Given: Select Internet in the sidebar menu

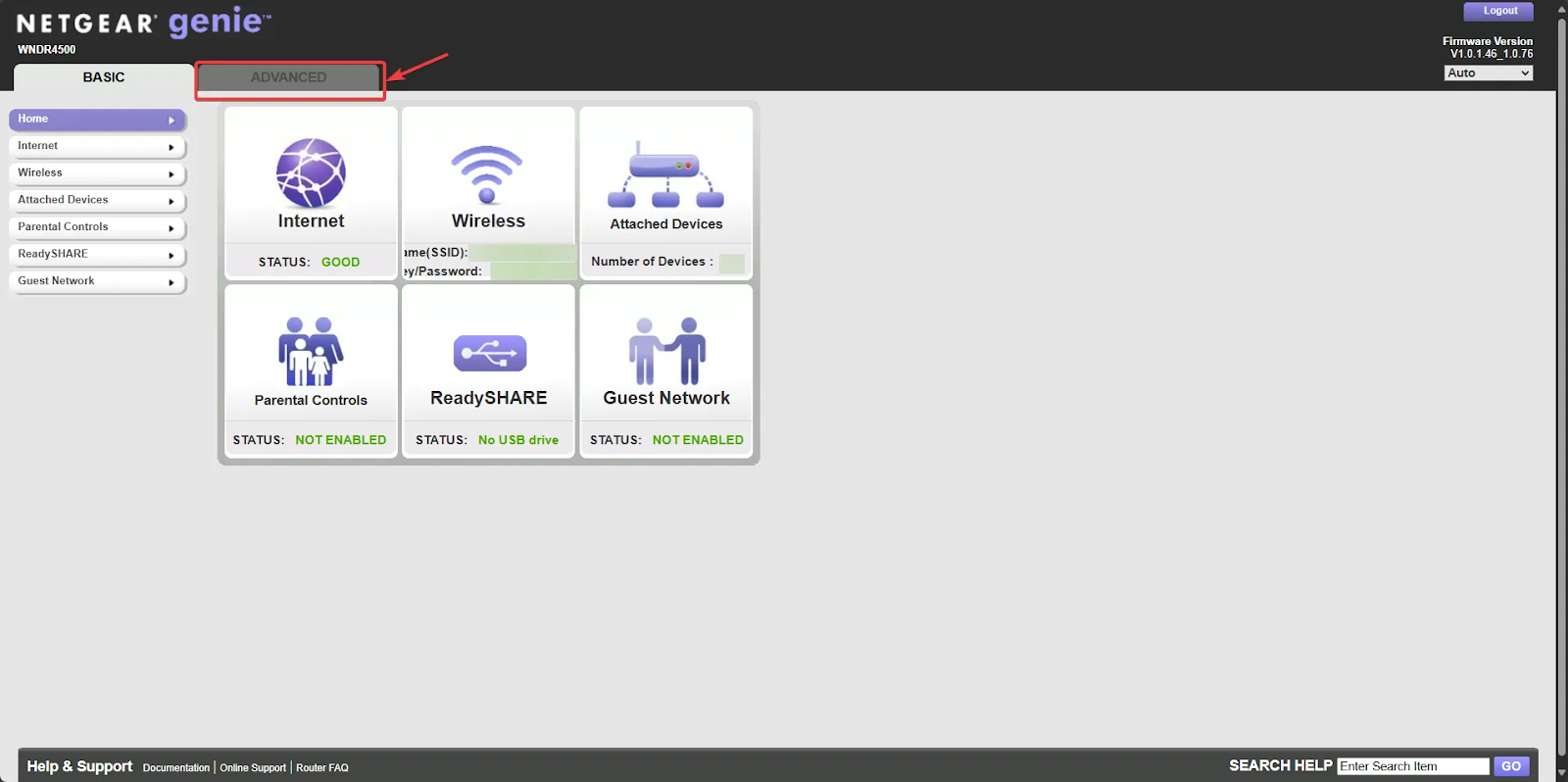Looking at the screenshot, I should click(x=97, y=147).
